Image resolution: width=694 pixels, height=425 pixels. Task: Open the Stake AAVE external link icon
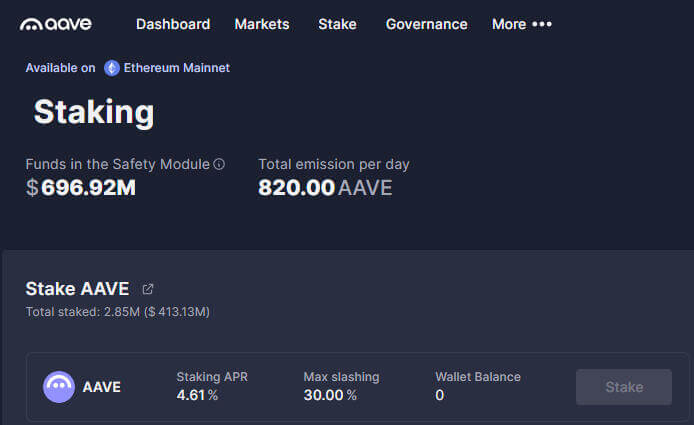point(148,289)
